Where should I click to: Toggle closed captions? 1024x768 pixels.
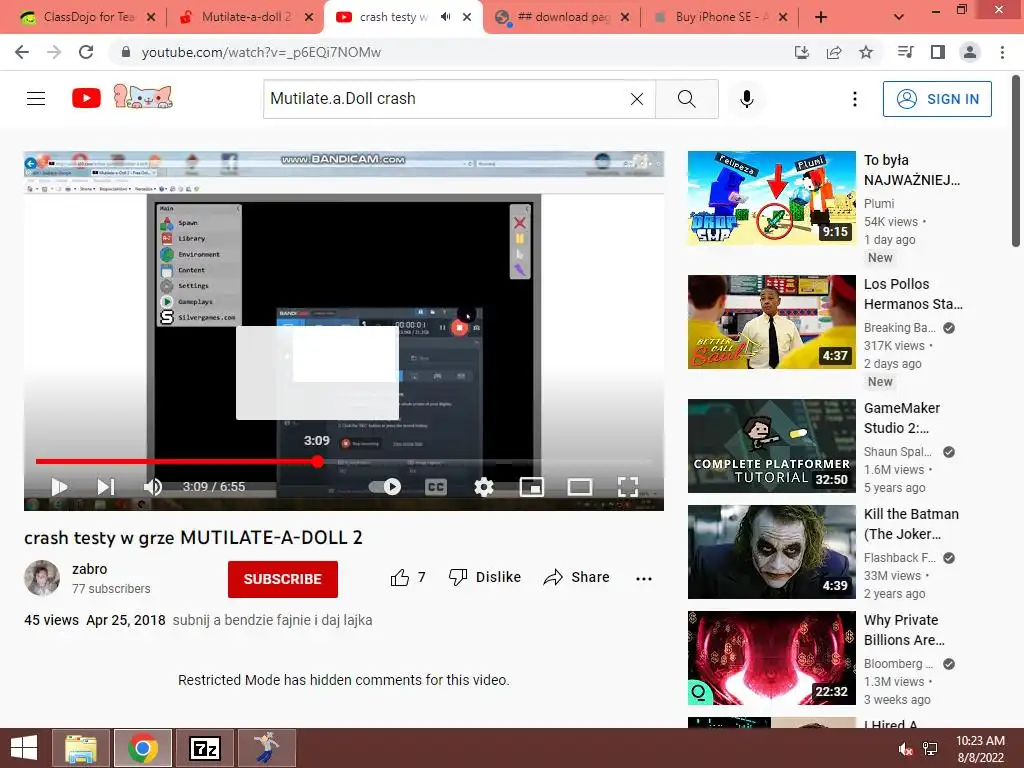point(436,487)
